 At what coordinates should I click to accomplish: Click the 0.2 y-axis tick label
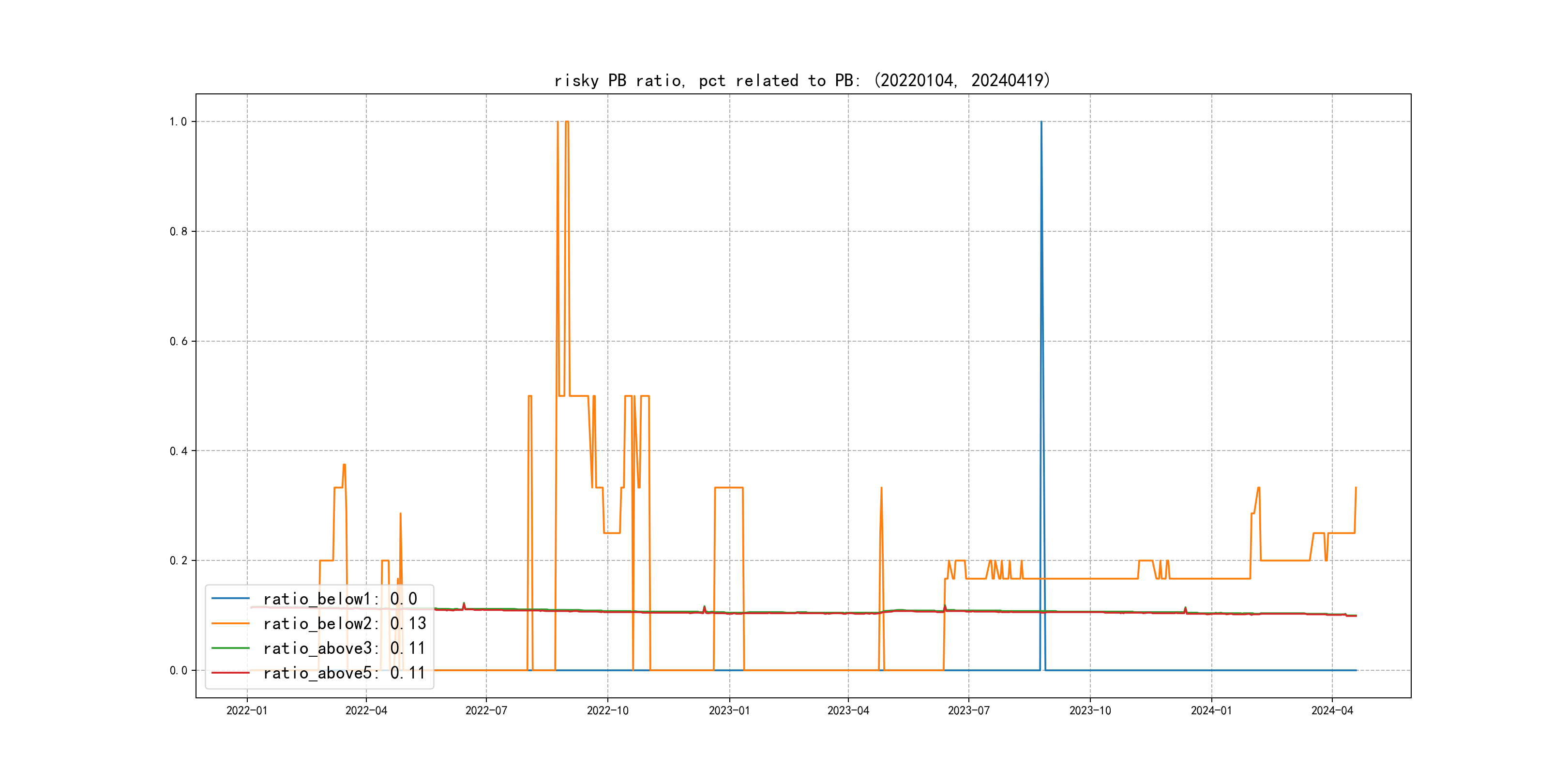178,560
